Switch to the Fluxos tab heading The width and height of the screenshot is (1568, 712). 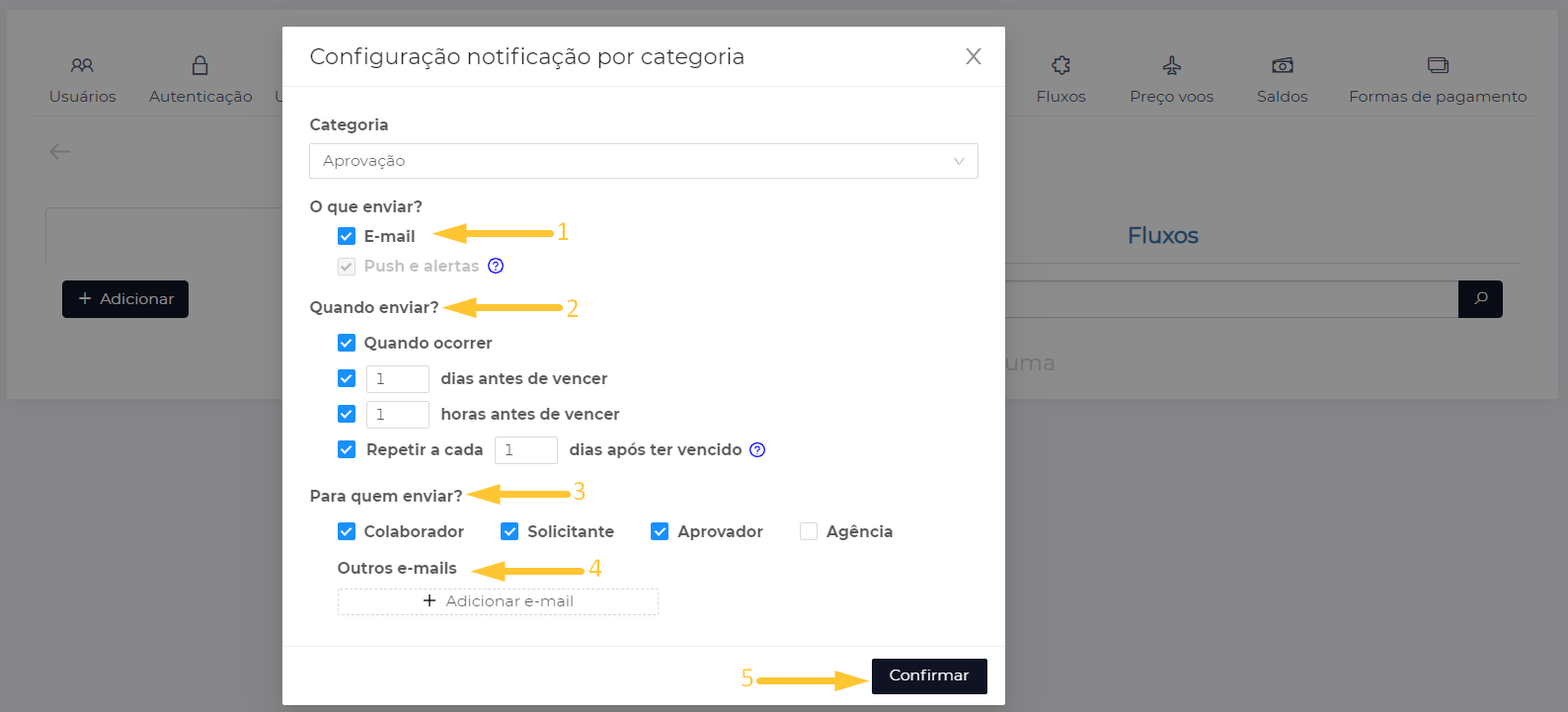1162,236
